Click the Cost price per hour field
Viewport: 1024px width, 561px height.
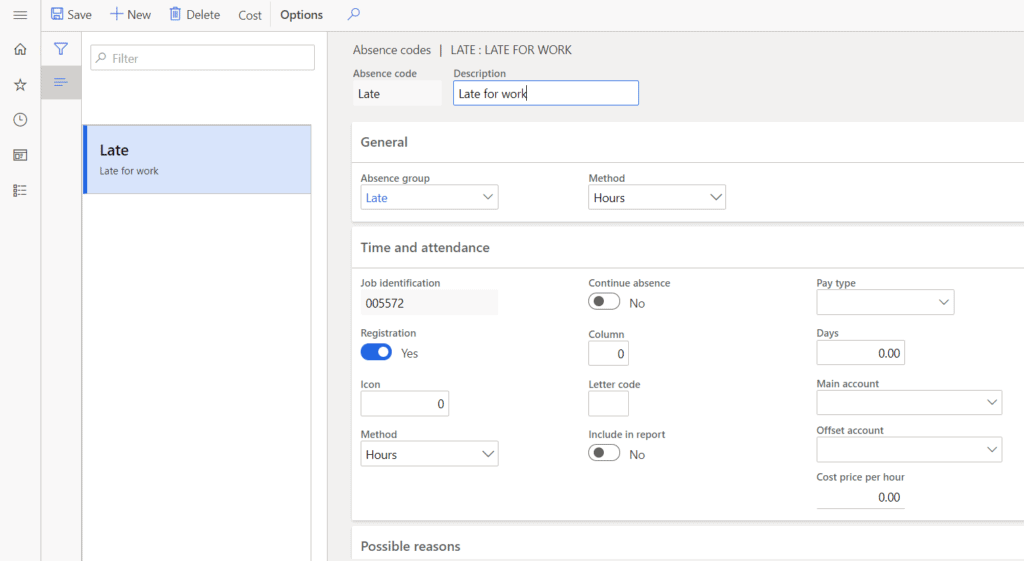(861, 497)
